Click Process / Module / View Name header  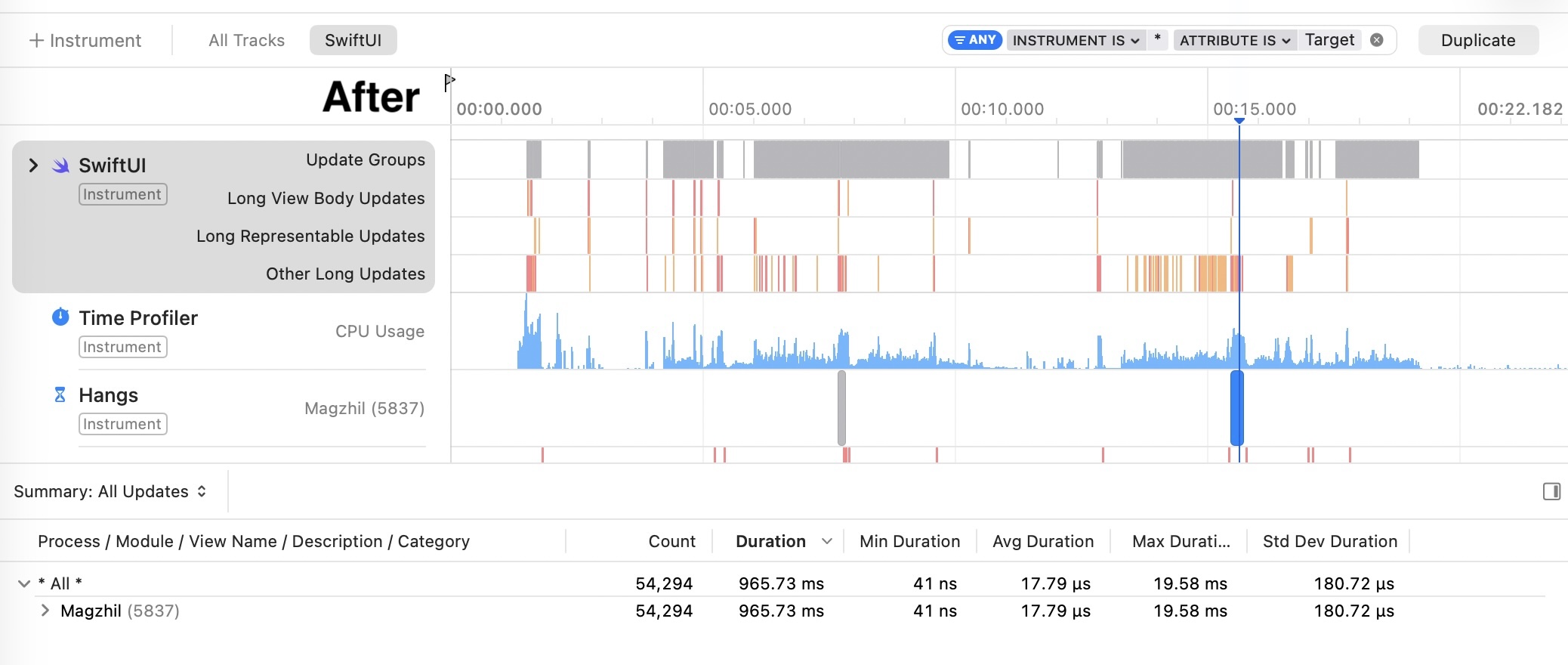(x=254, y=541)
